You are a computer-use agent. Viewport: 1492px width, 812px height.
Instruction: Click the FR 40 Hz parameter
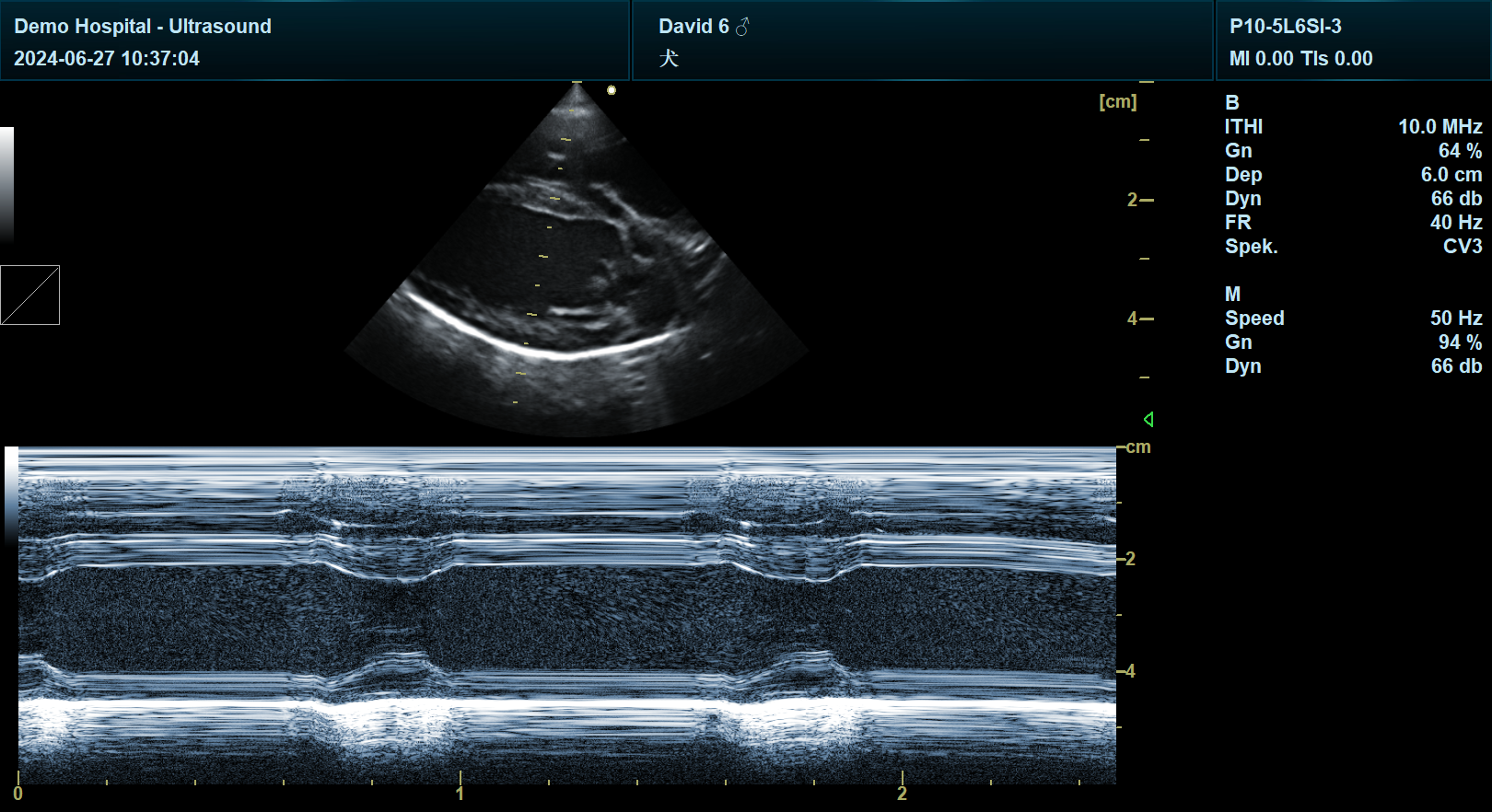point(1455,223)
